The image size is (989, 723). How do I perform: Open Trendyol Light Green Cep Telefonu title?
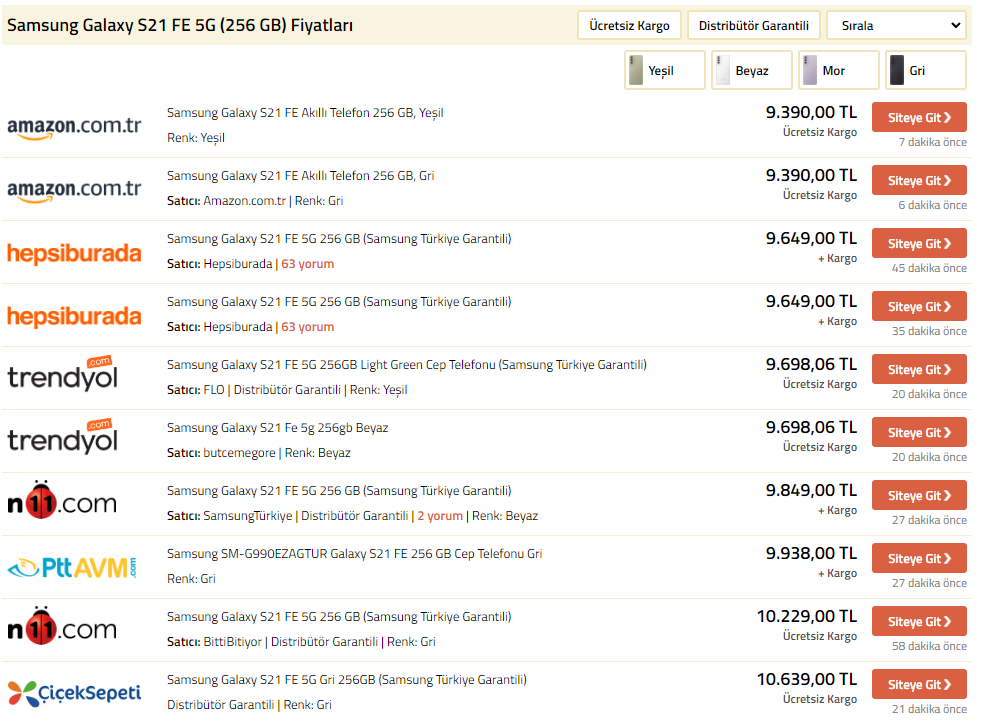407,365
